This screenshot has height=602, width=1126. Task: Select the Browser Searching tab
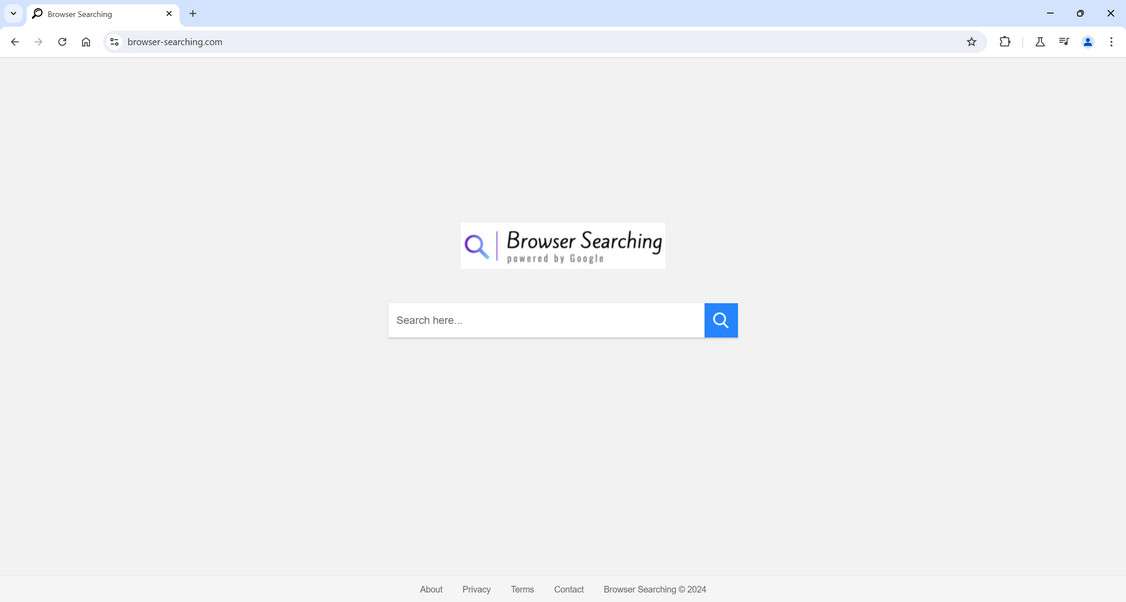(x=95, y=14)
